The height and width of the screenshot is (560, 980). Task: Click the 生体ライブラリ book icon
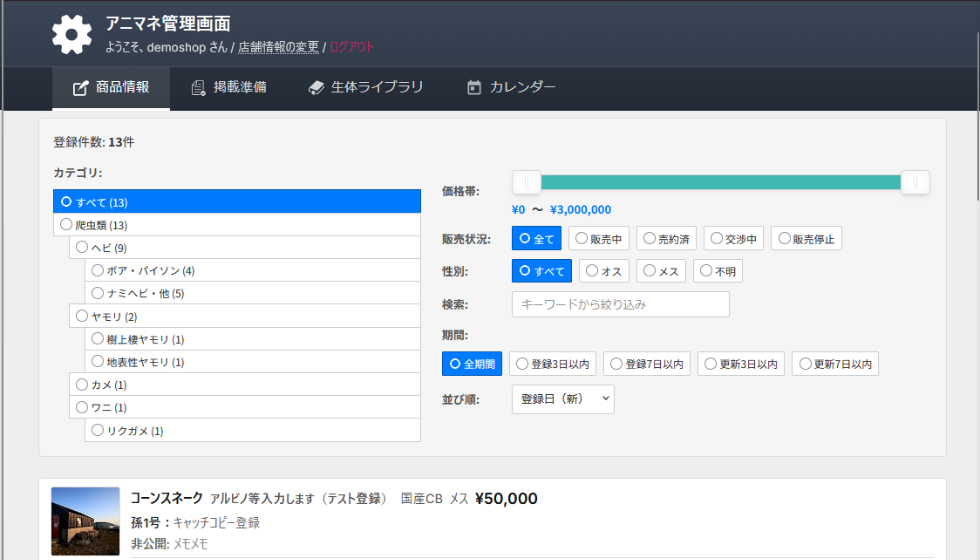tap(316, 88)
